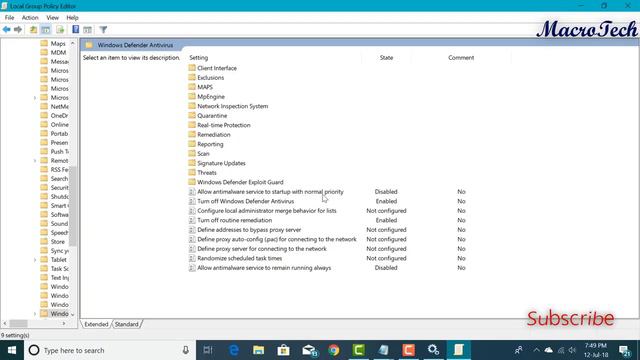This screenshot has height=360, width=640.
Task: Select the Scan folder icon
Action: click(x=192, y=153)
